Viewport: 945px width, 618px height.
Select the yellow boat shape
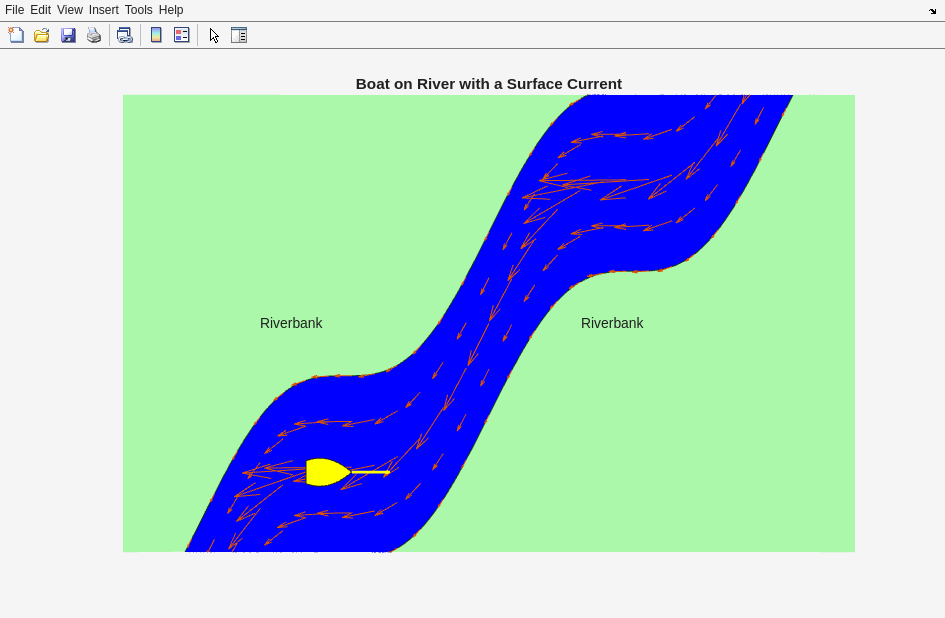[x=328, y=472]
